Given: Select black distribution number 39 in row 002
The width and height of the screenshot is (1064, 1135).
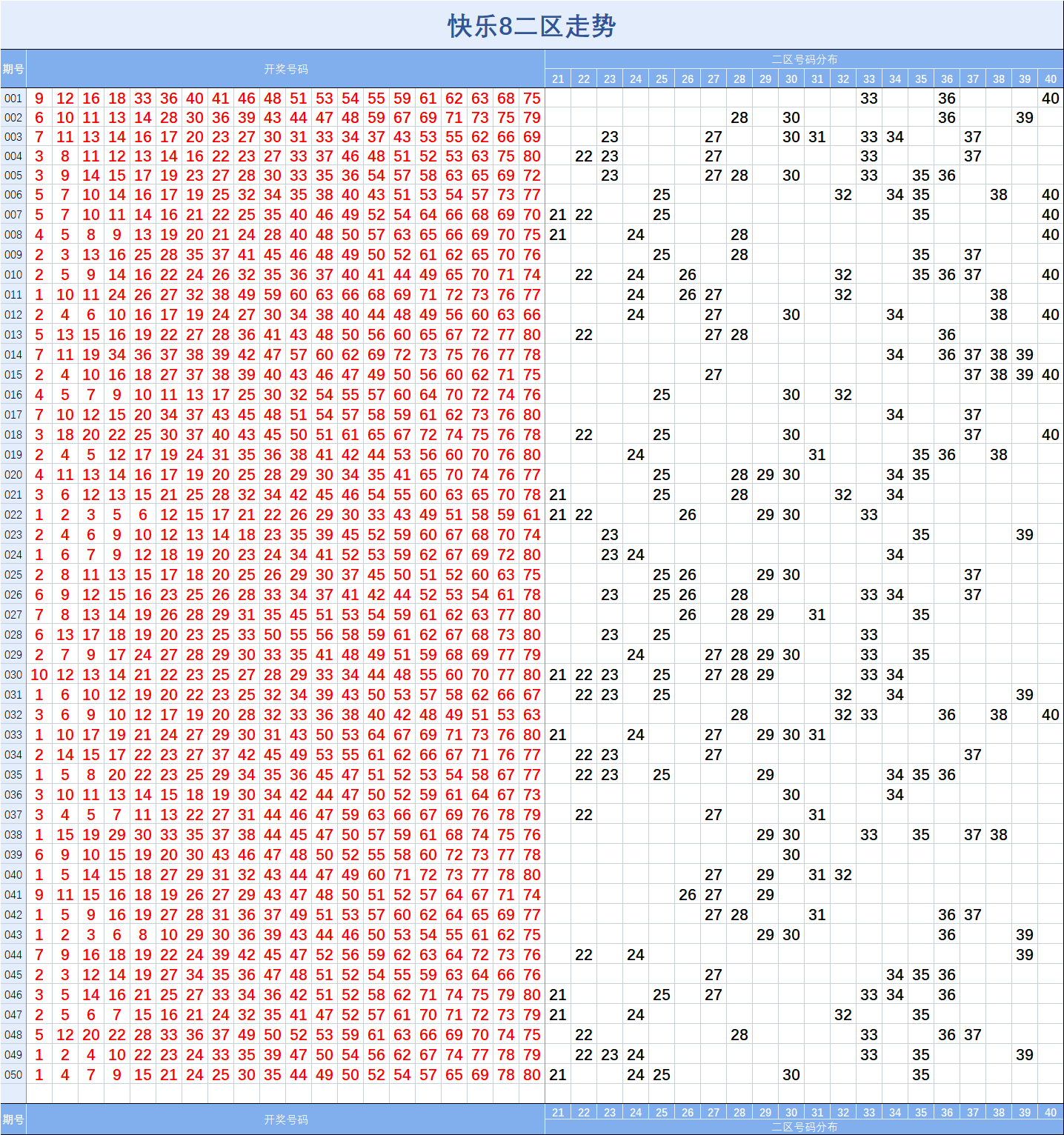Looking at the screenshot, I should point(1025,118).
